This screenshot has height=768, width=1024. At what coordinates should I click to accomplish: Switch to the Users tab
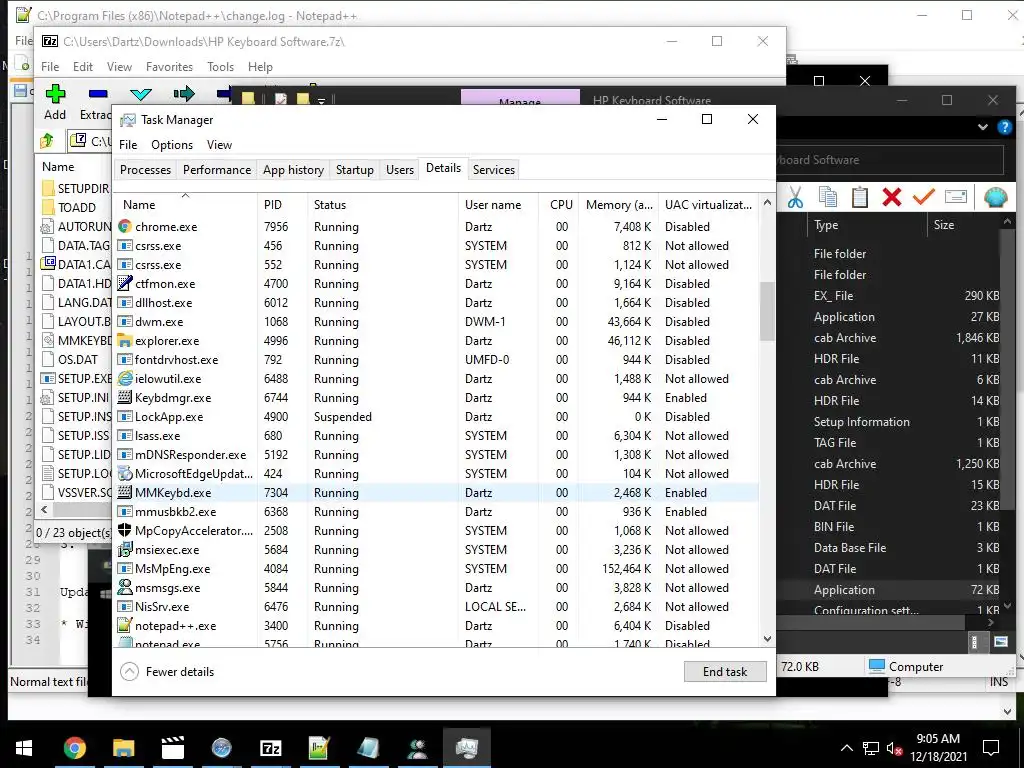click(x=400, y=170)
